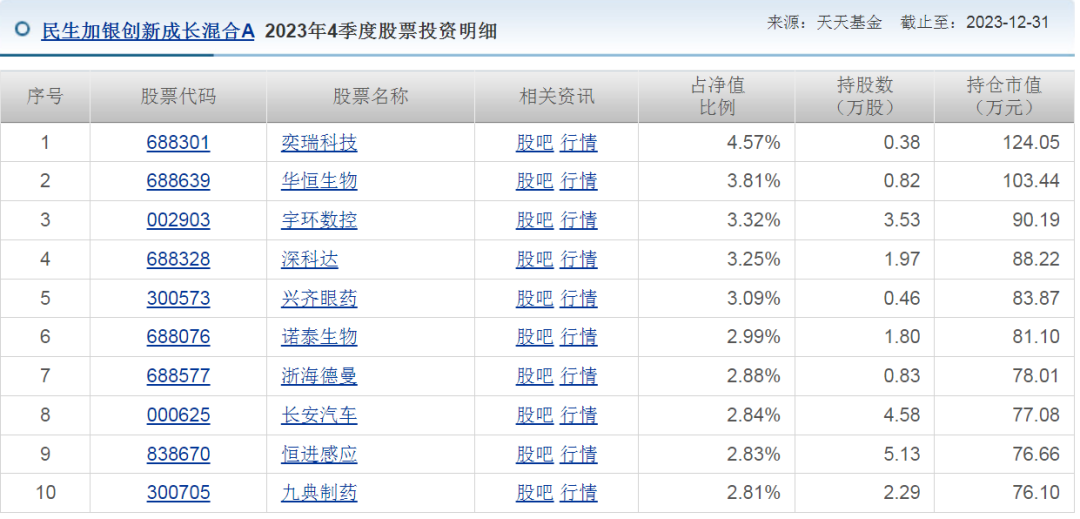Open the 奕瑞科技 stock name link

click(x=319, y=142)
